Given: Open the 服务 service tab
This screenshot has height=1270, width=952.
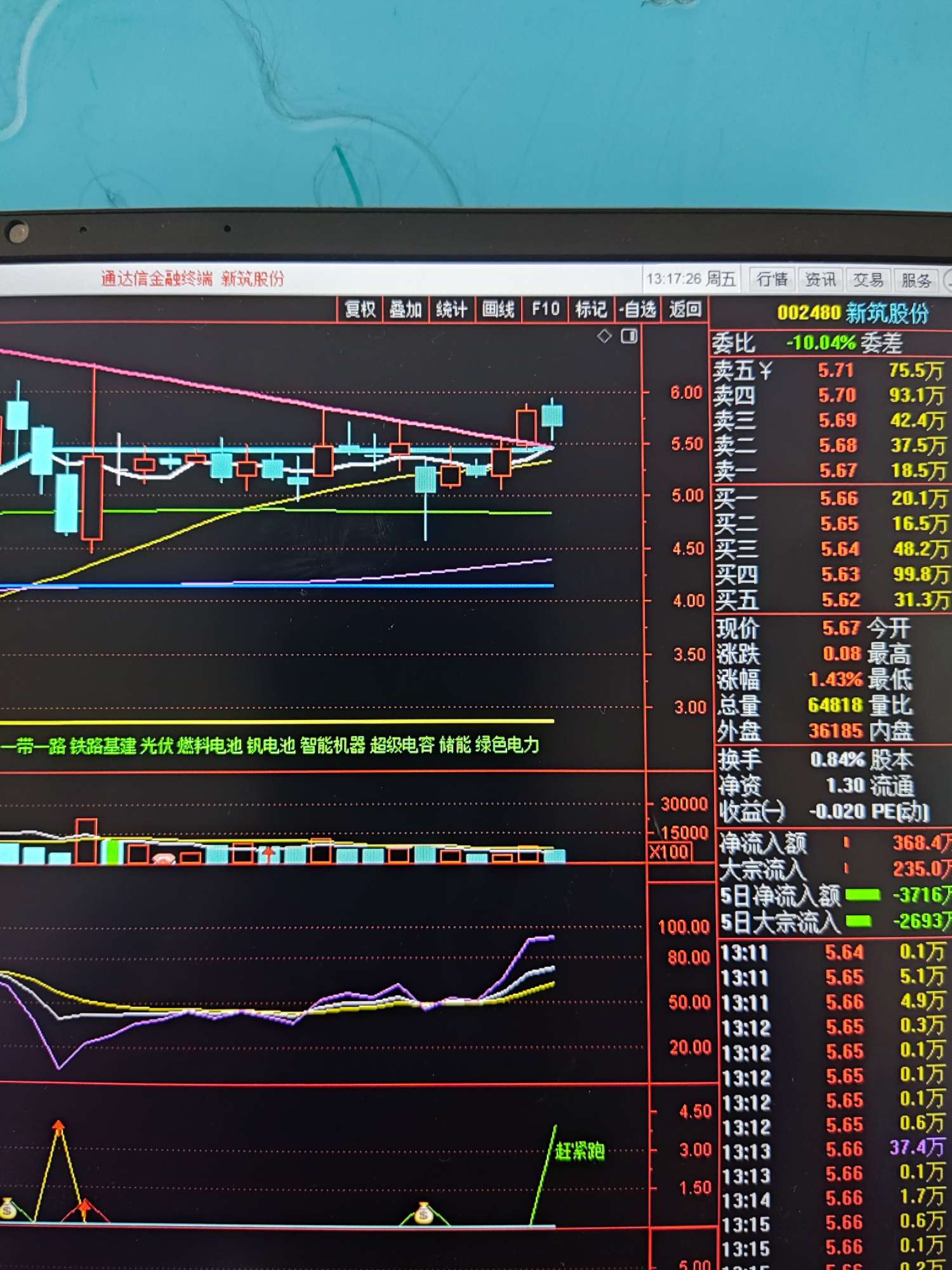Looking at the screenshot, I should pyautogui.click(x=916, y=280).
